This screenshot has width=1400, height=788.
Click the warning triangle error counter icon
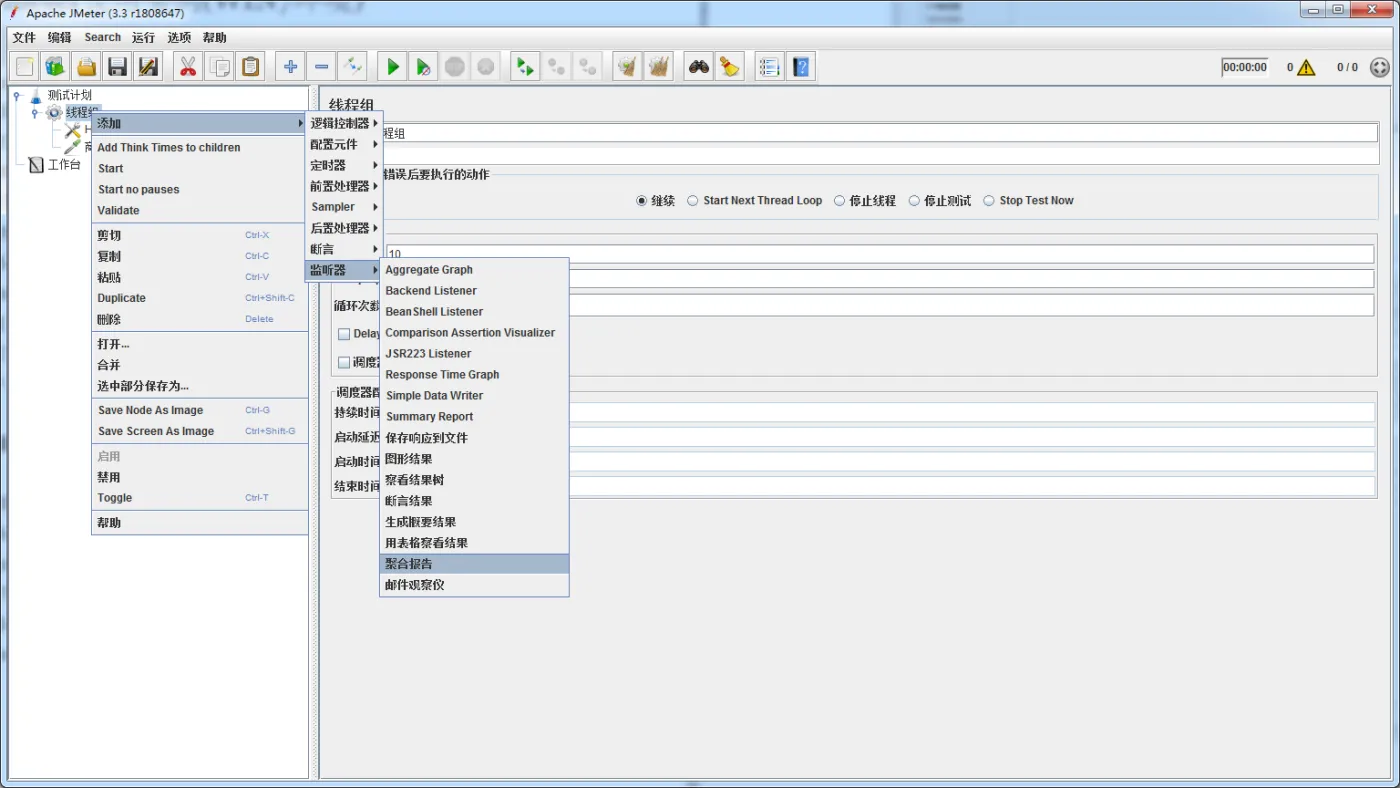[x=1306, y=68]
